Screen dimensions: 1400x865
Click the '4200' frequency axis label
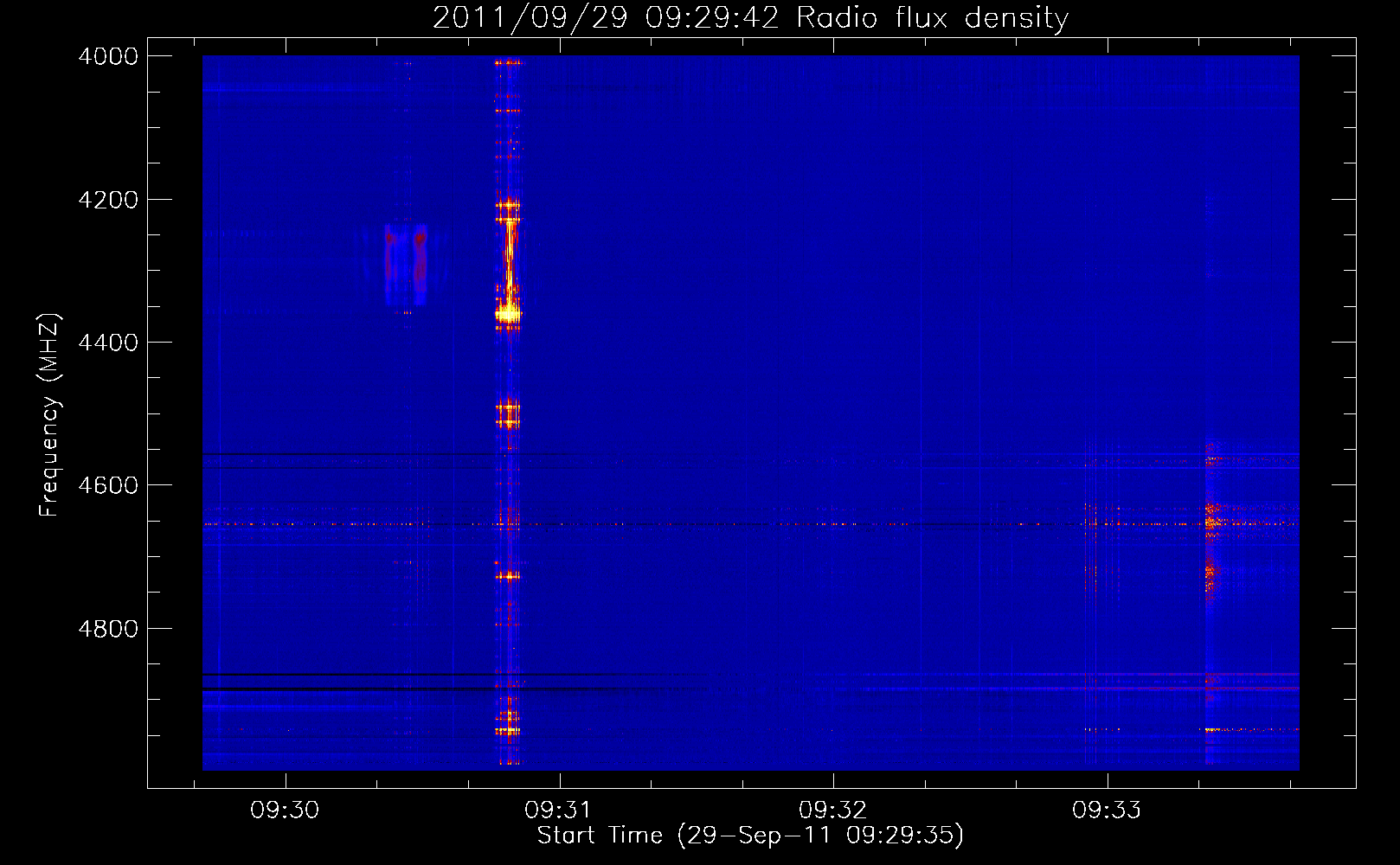tap(108, 200)
